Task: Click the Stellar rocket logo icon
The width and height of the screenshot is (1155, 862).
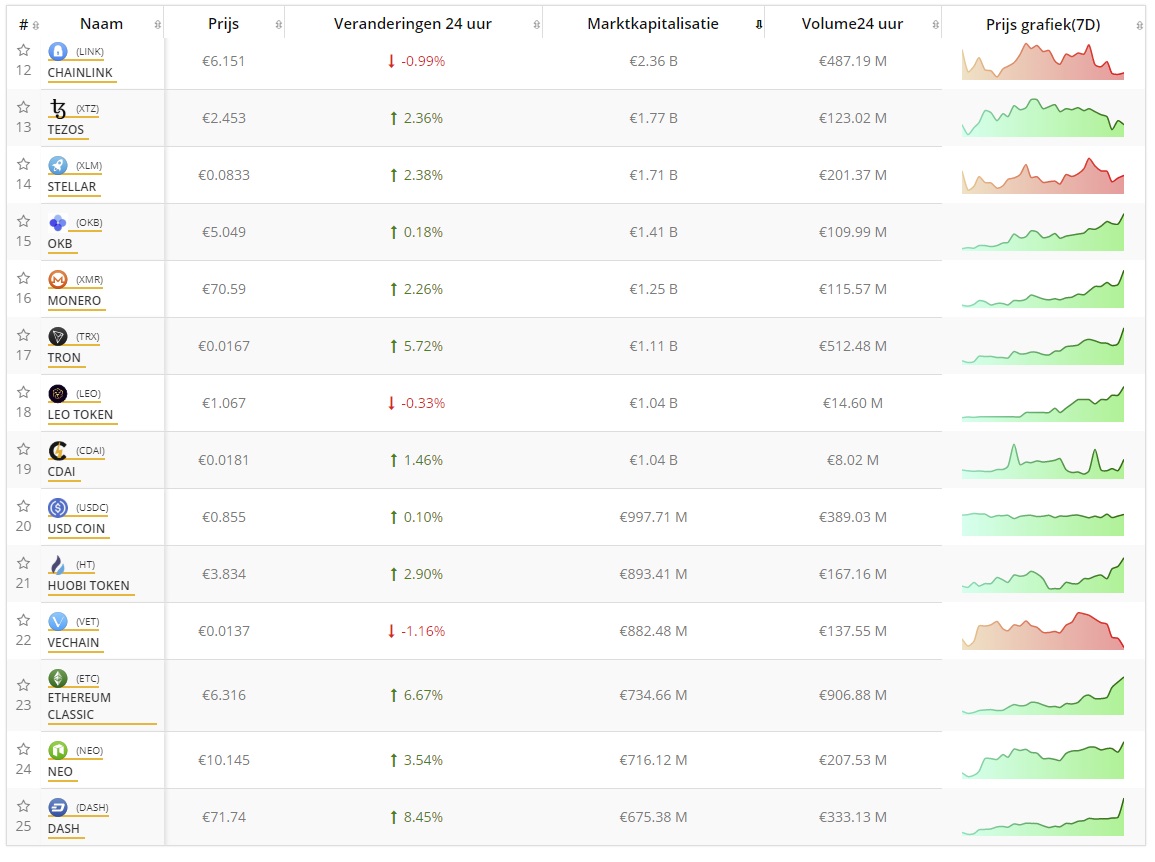Action: [x=58, y=165]
